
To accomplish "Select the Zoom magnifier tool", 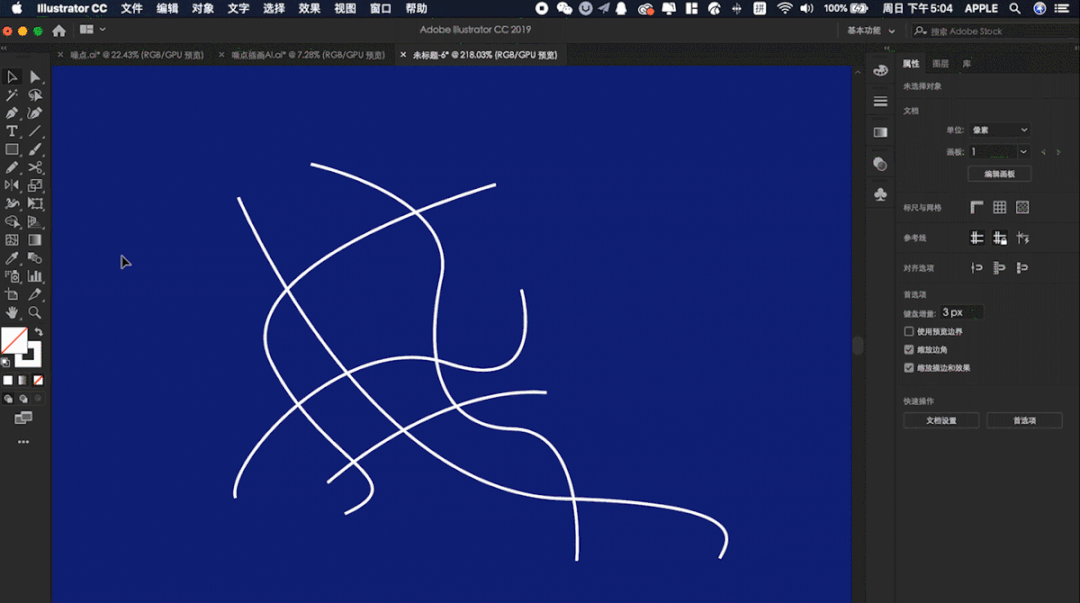I will click(x=35, y=313).
